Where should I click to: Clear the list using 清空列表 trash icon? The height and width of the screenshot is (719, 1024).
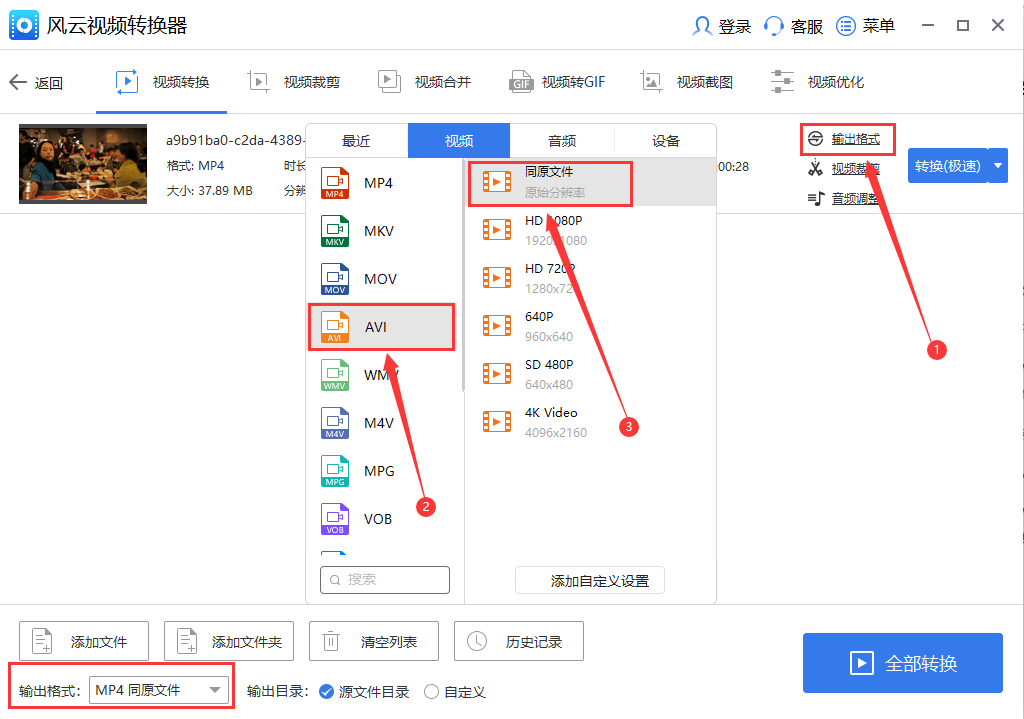pos(373,641)
